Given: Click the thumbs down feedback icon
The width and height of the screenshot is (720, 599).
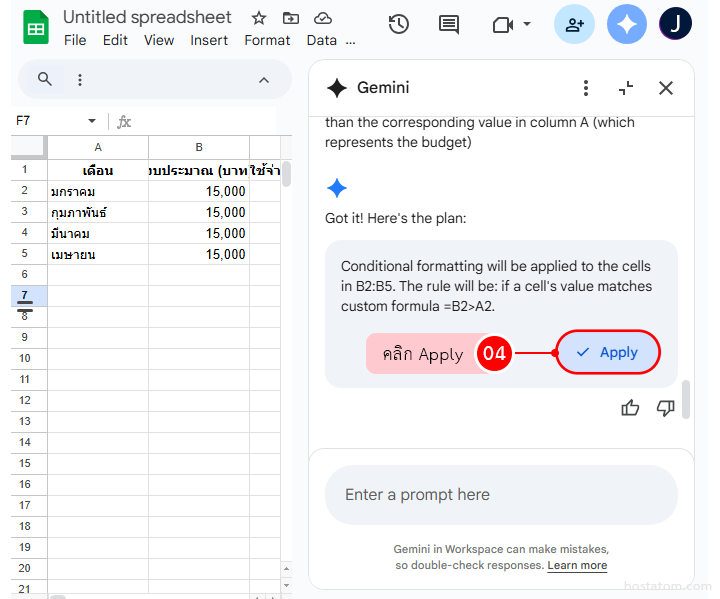Looking at the screenshot, I should [x=665, y=407].
